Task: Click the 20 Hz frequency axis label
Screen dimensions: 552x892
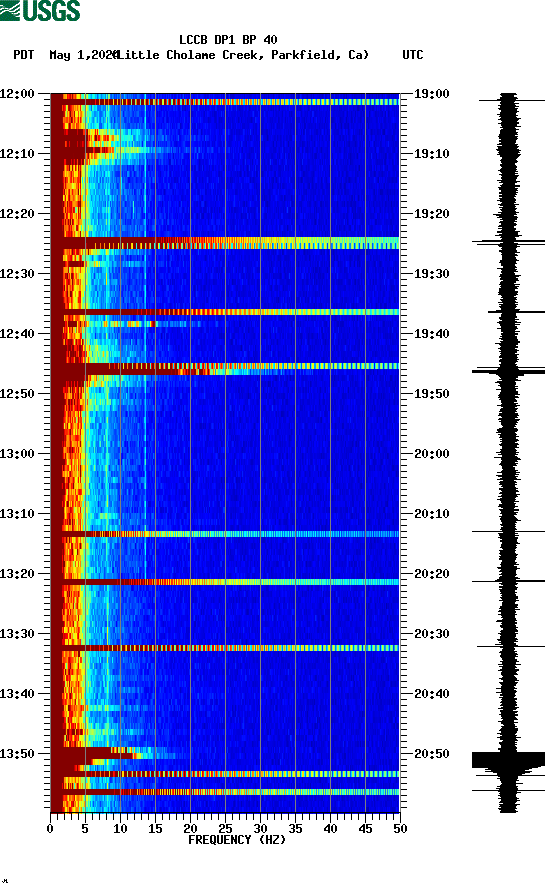Action: click(x=190, y=829)
